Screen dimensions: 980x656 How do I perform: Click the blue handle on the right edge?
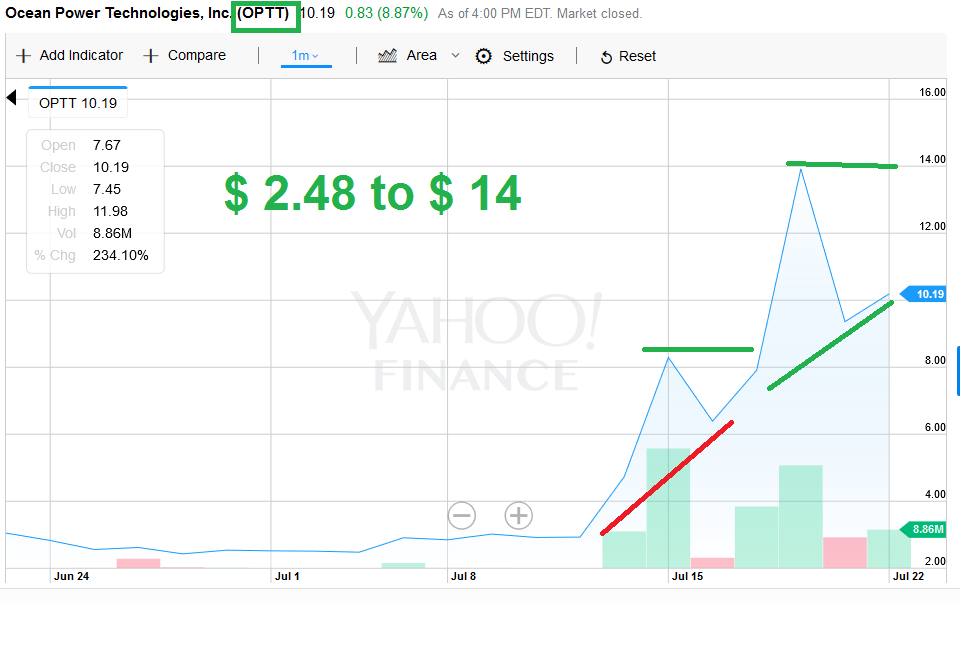[x=957, y=370]
